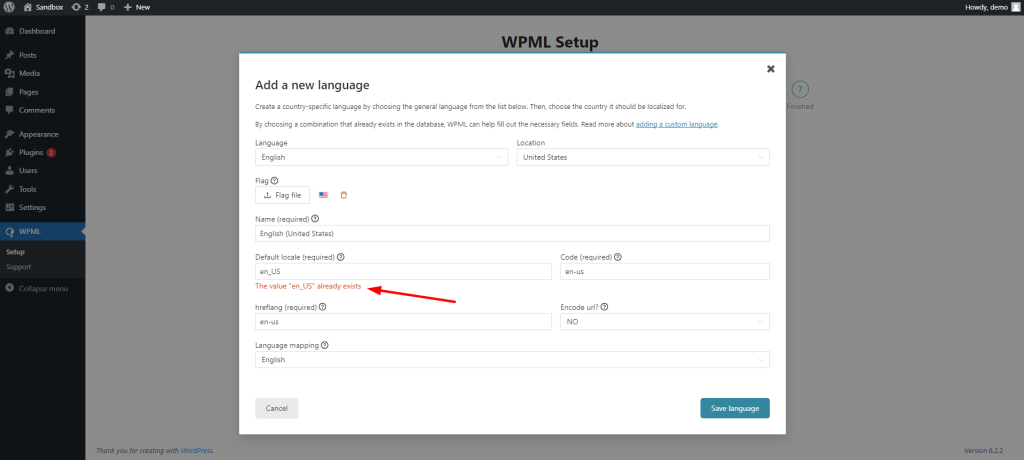Click the Cancel button
1024x460 pixels.
pos(276,408)
